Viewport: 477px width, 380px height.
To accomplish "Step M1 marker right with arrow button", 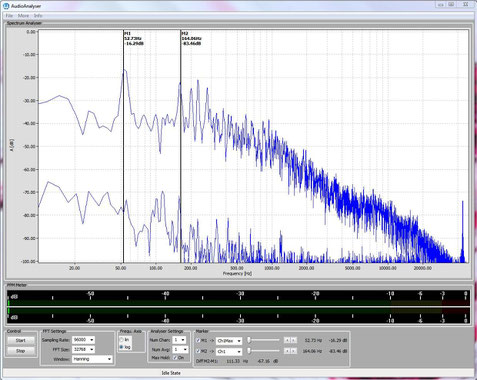I will [x=293, y=340].
